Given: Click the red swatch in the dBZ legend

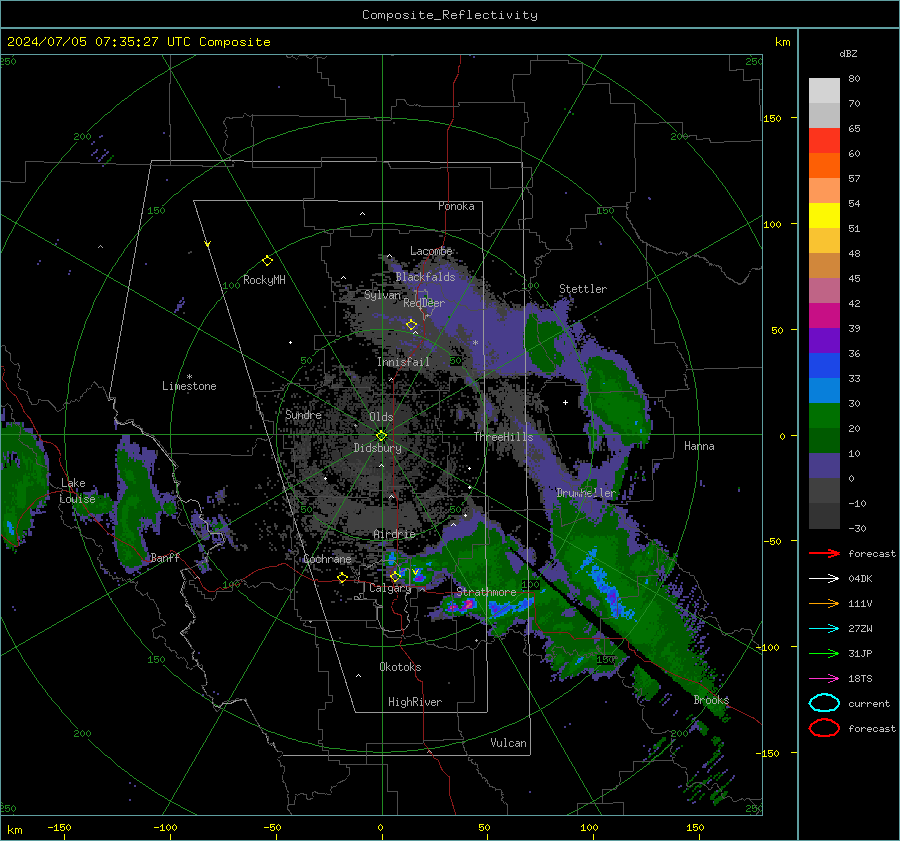Looking at the screenshot, I should [824, 141].
